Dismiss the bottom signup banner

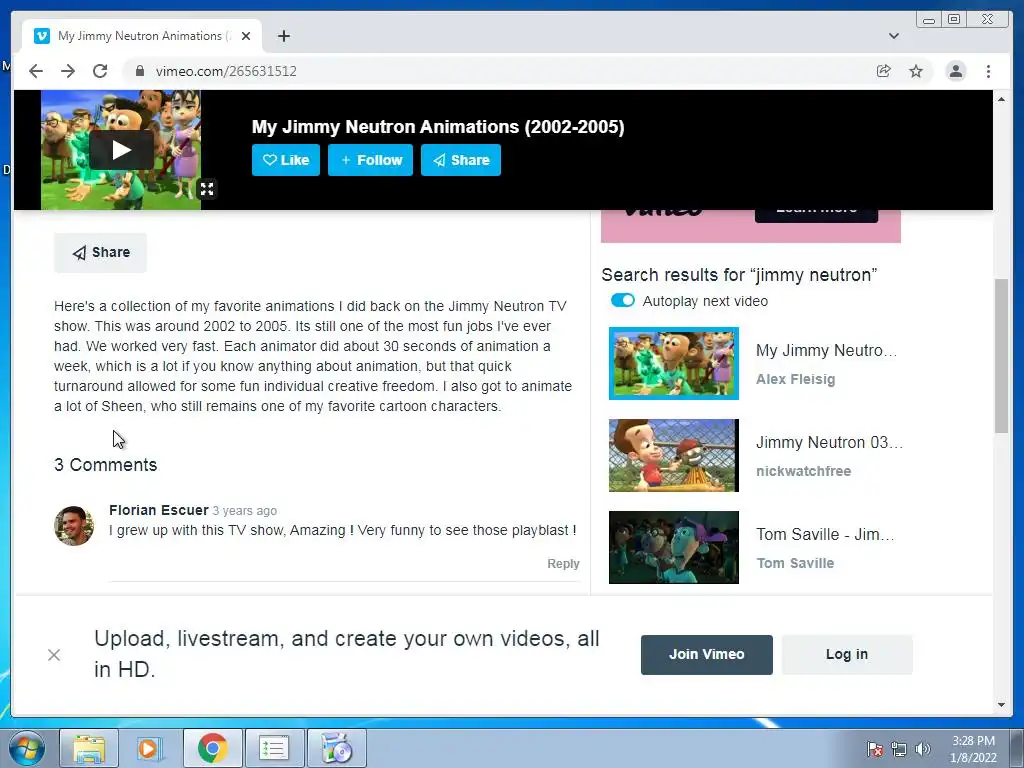(54, 654)
